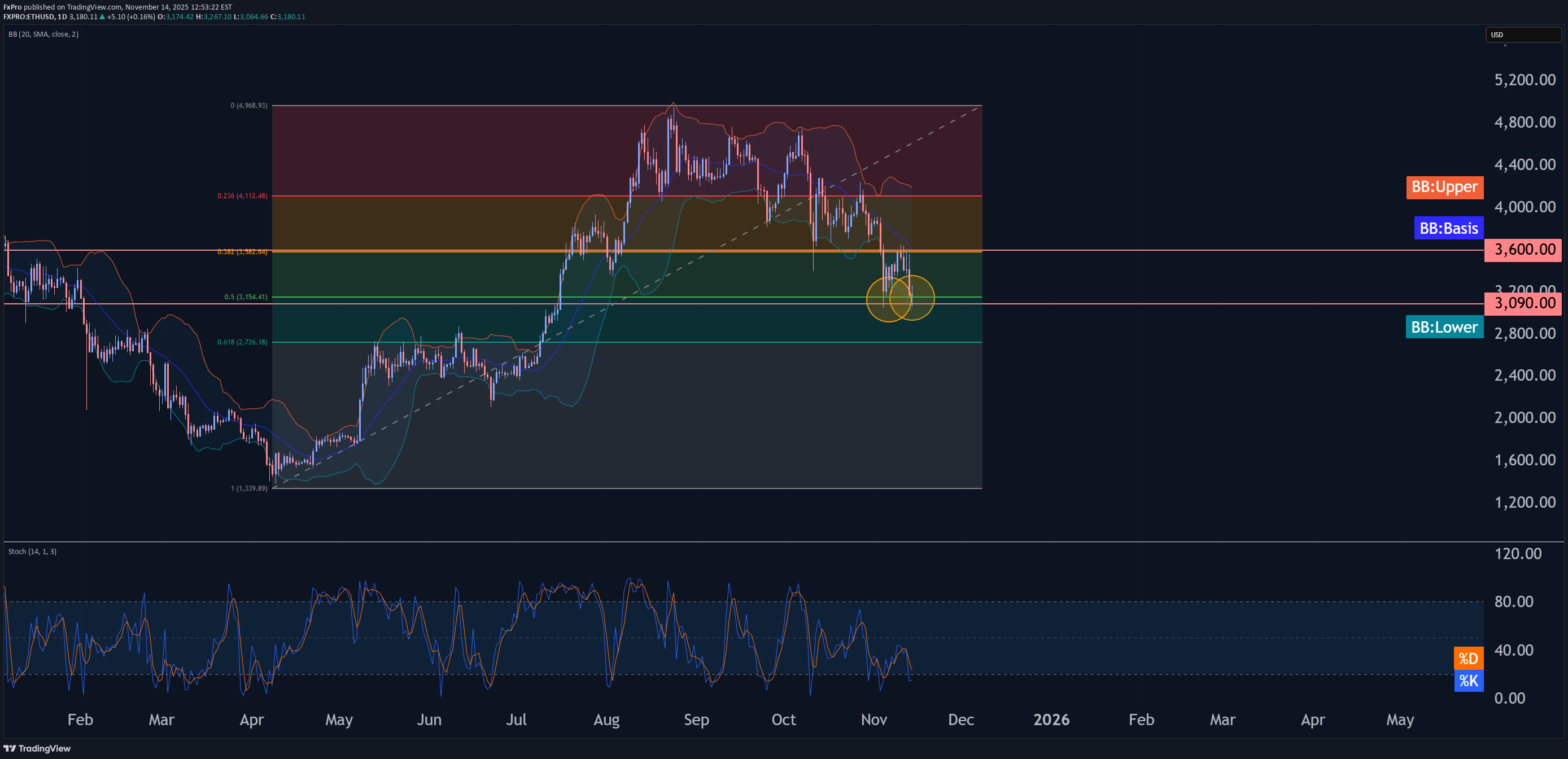Click the Nov label on time axis
Screen dimensions: 1568x759
(x=873, y=719)
